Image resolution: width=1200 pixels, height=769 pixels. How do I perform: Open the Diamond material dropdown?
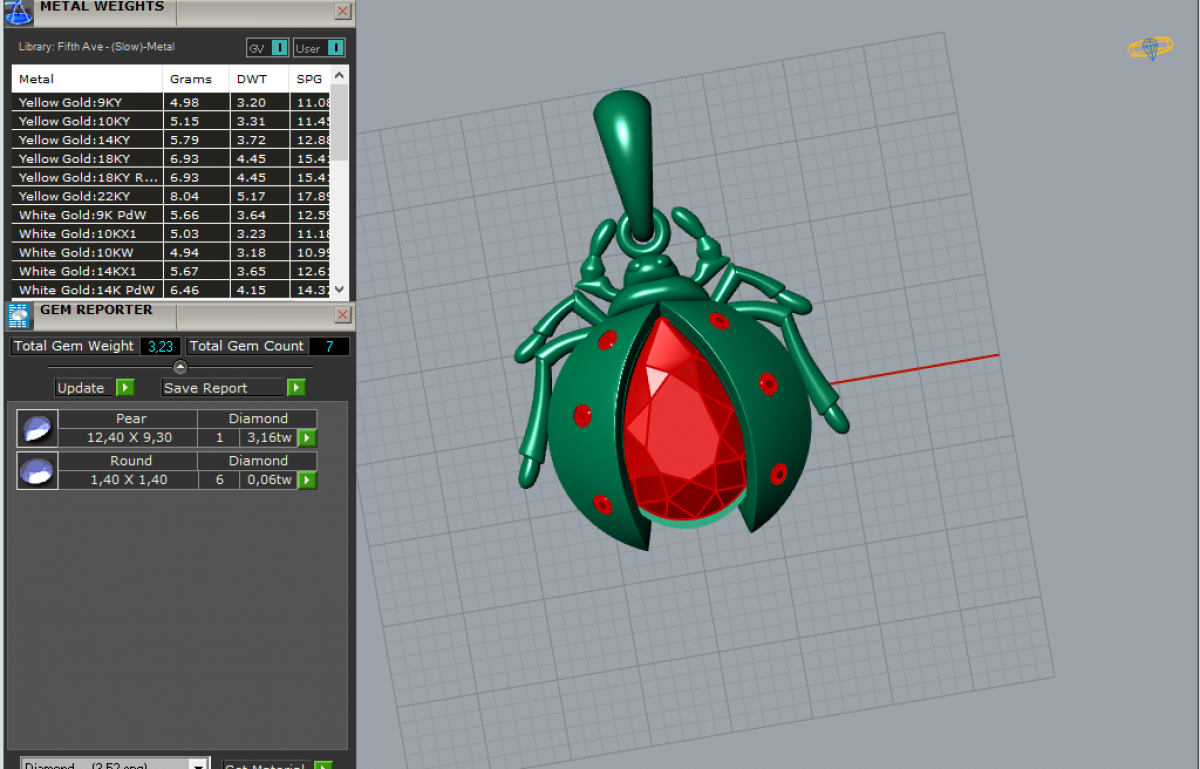tap(199, 764)
